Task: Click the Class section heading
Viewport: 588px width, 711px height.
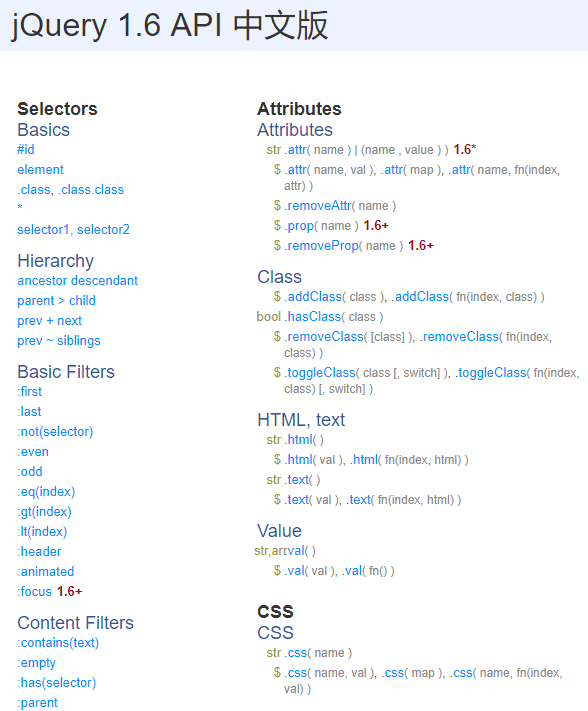Action: 279,277
